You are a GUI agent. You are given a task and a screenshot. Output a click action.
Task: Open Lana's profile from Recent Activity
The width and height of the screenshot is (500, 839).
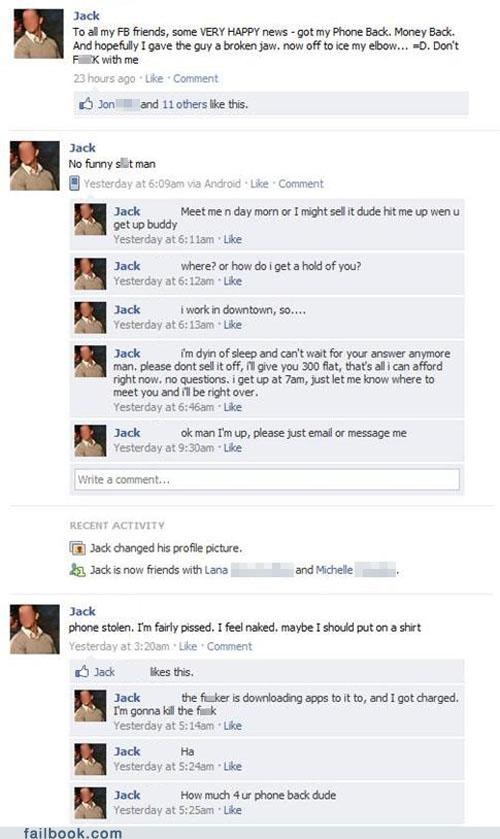click(x=216, y=570)
